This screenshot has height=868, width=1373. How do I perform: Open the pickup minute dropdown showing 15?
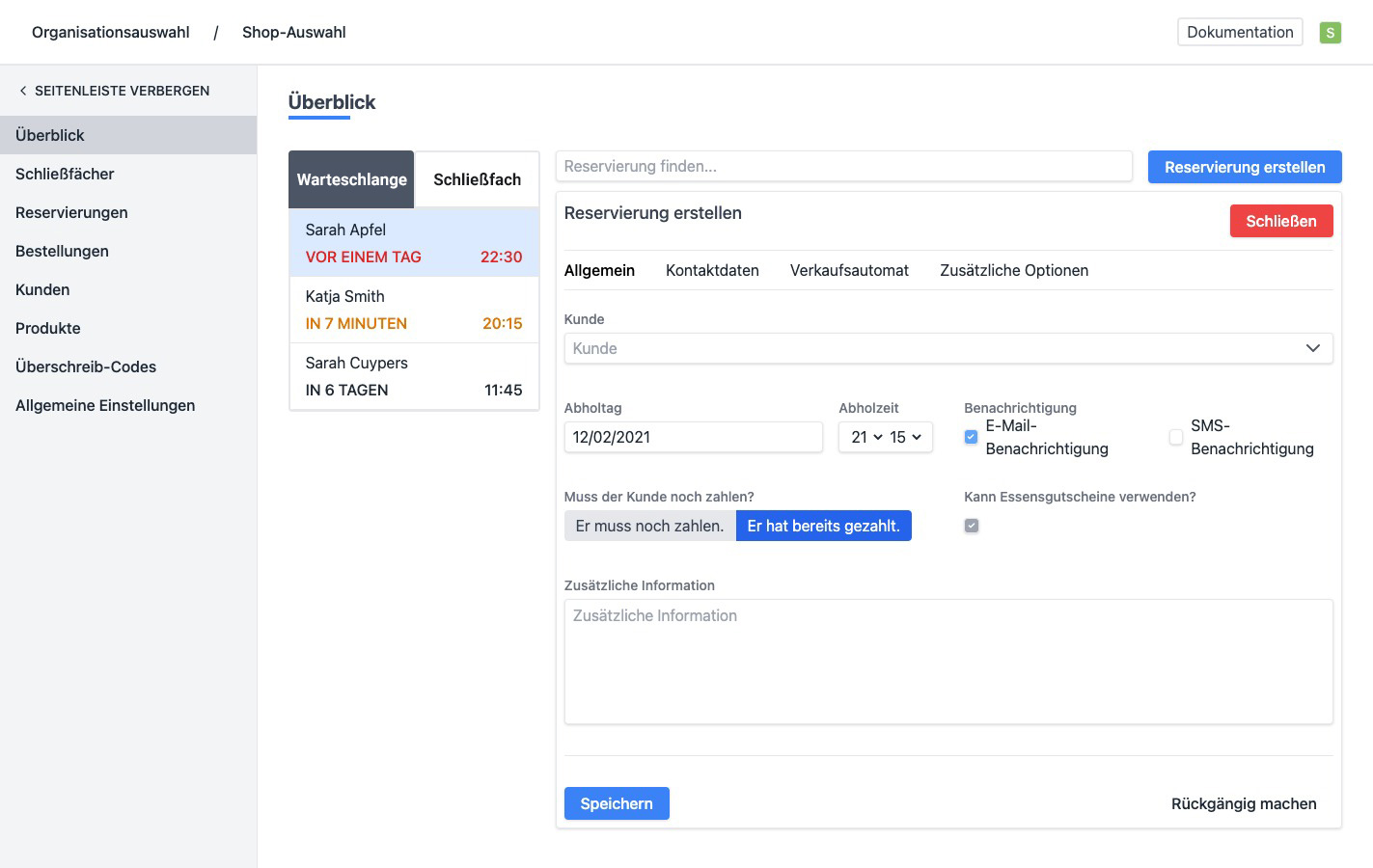click(x=905, y=437)
